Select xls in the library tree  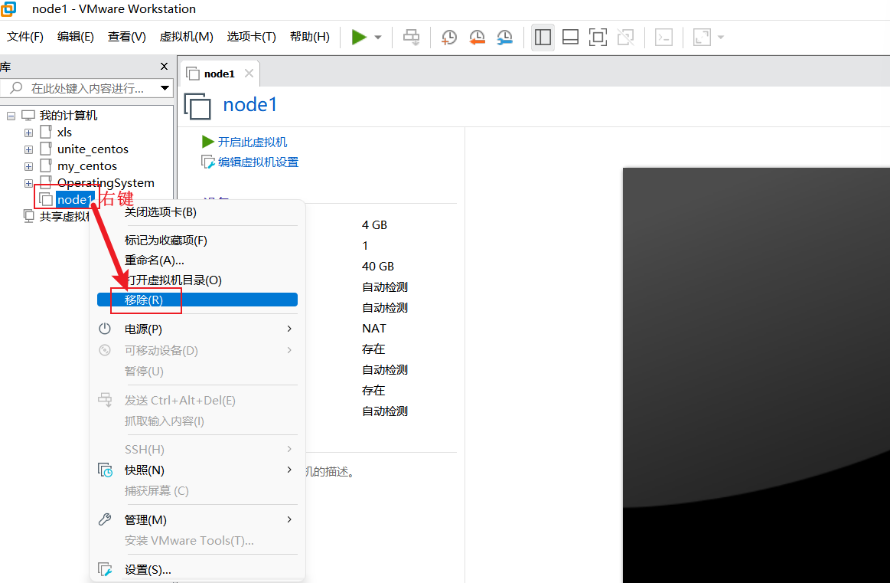(x=64, y=132)
